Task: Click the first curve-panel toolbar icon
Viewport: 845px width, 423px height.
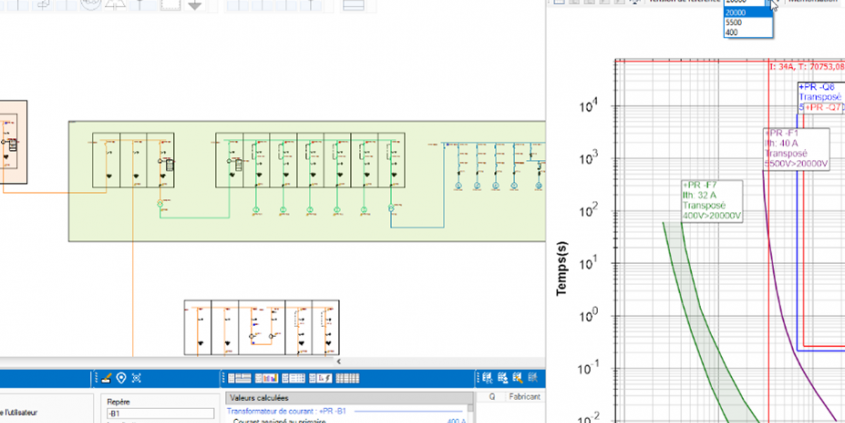Action: [559, 2]
